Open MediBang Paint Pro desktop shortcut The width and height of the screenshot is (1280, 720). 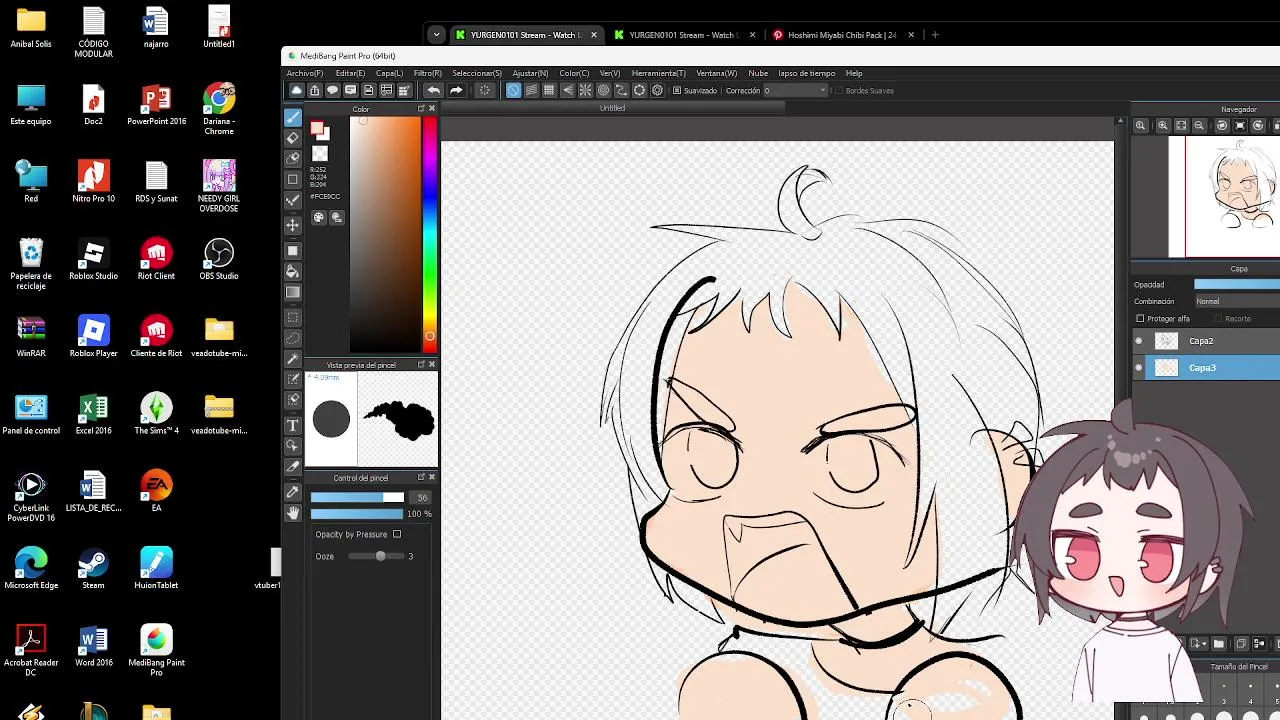tap(156, 651)
